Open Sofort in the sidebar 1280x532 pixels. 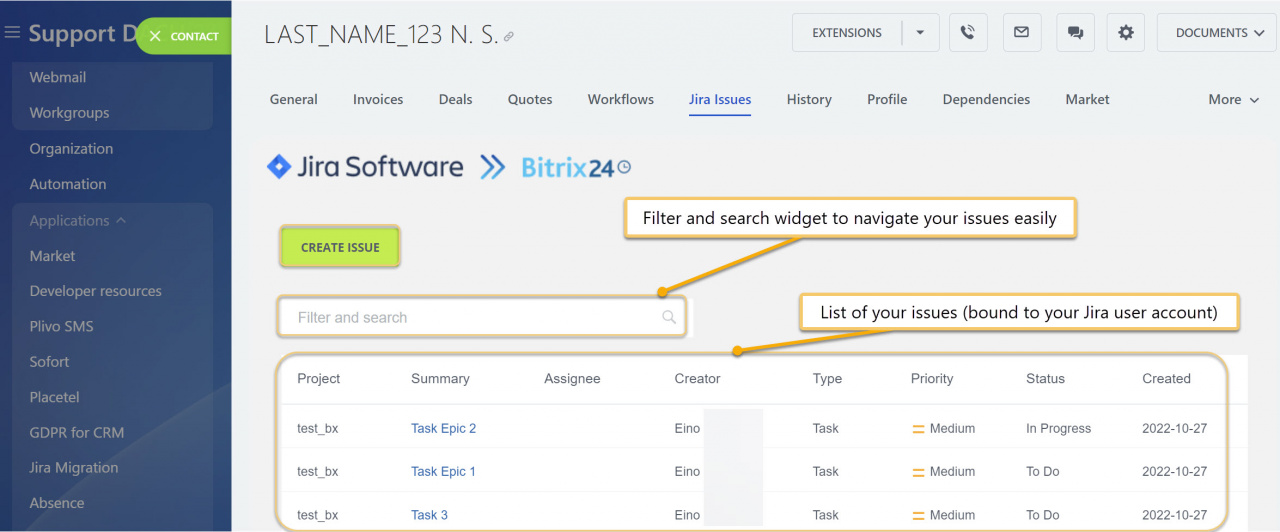[x=49, y=362]
